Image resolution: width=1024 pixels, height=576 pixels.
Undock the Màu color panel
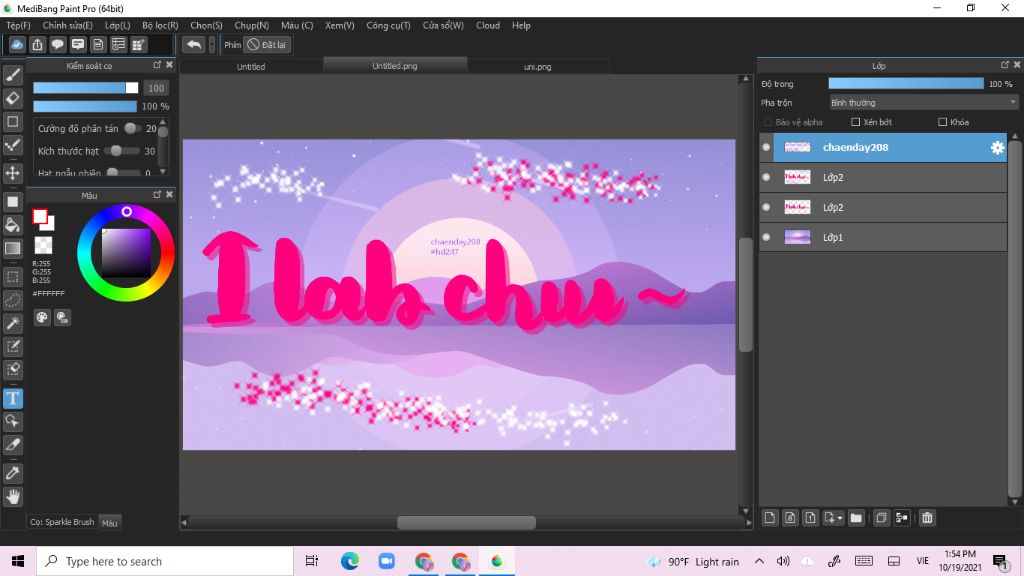[x=157, y=195]
